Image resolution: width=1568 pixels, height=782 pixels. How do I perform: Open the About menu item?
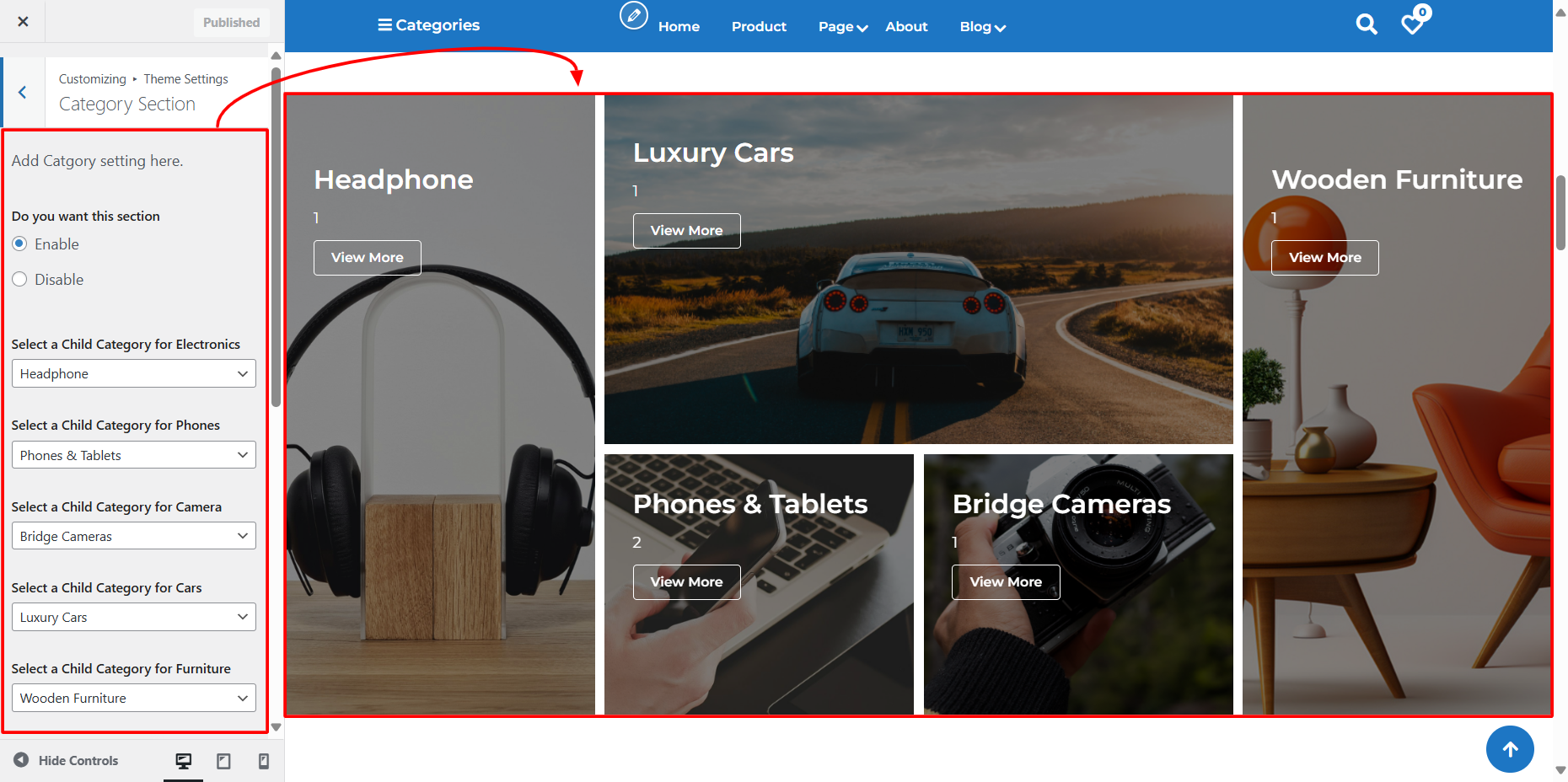point(906,27)
